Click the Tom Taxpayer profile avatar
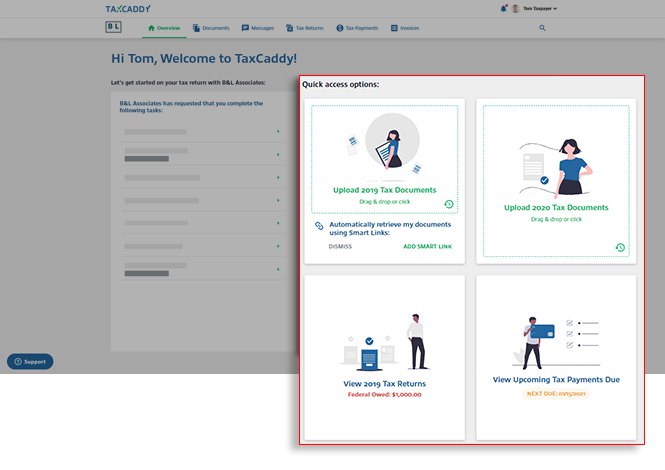The image size is (665, 470). (515, 8)
